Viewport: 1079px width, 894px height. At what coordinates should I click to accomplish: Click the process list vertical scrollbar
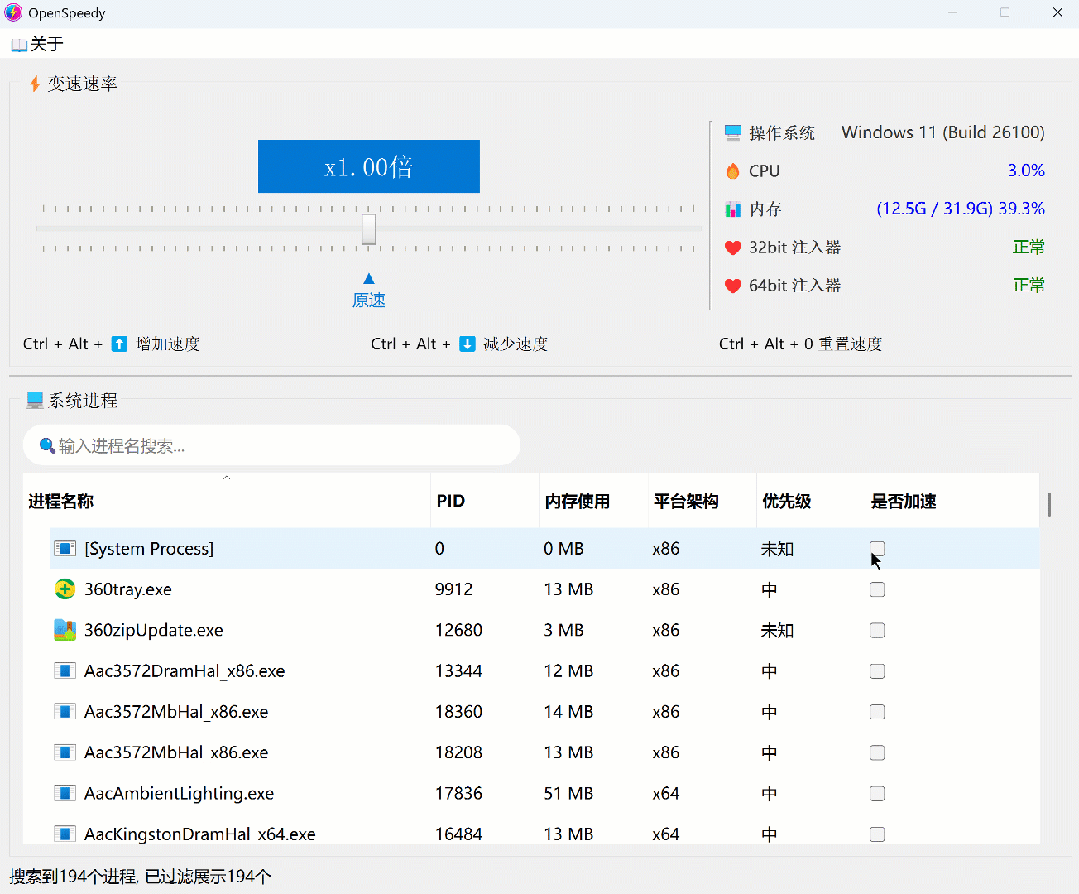tap(1049, 504)
